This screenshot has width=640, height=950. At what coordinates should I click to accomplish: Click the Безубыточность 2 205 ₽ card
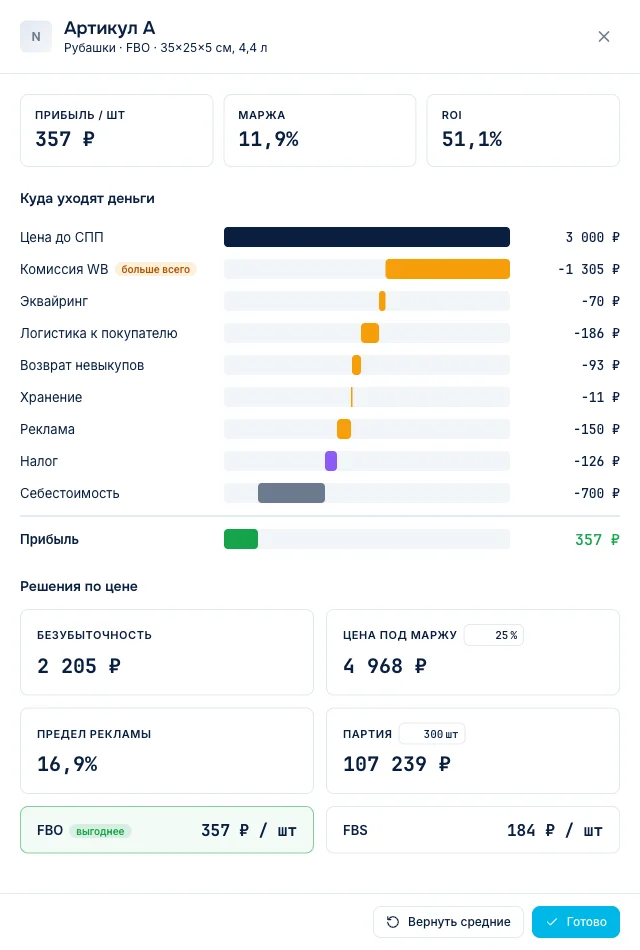167,652
